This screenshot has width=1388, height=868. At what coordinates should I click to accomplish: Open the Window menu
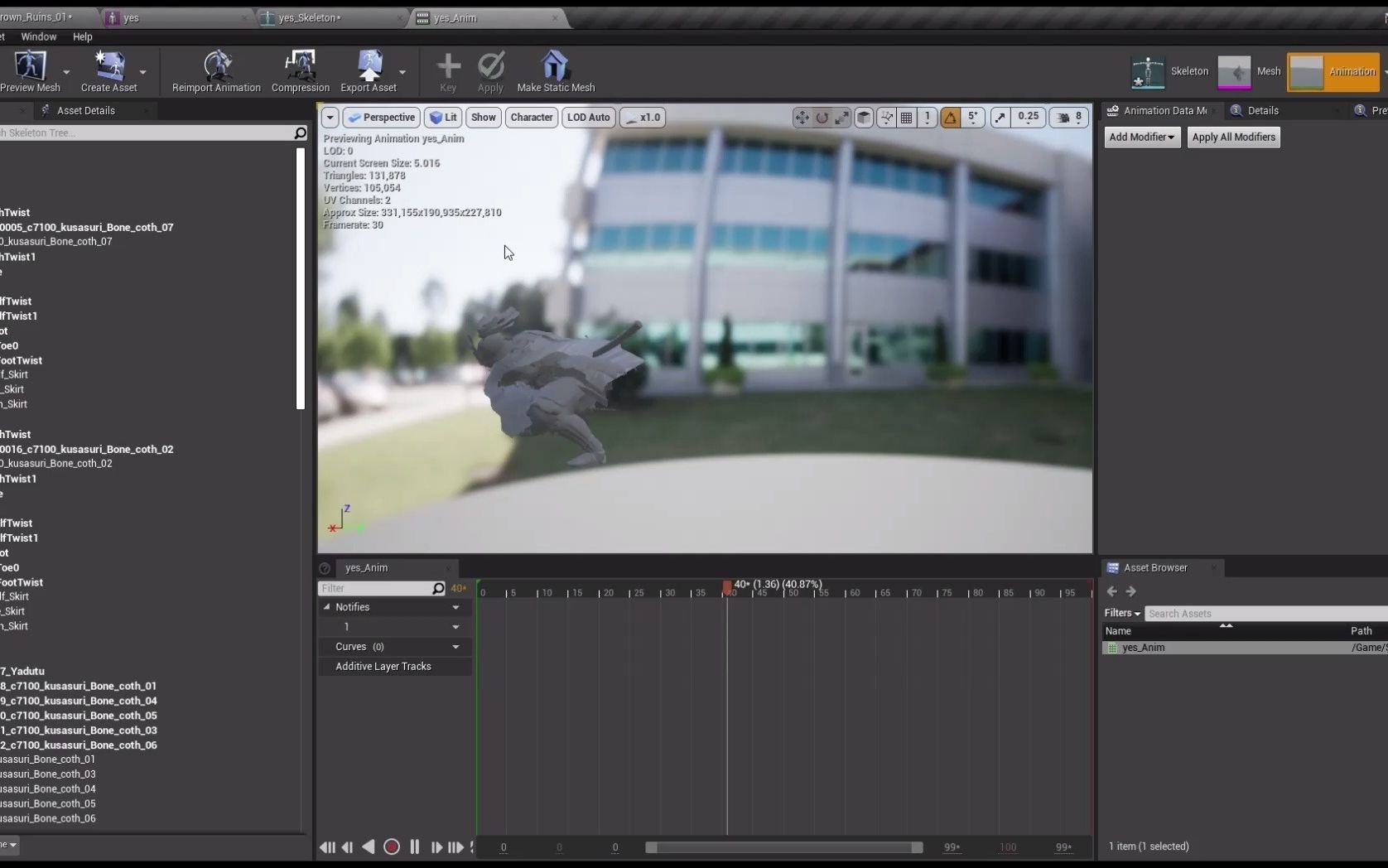[38, 36]
